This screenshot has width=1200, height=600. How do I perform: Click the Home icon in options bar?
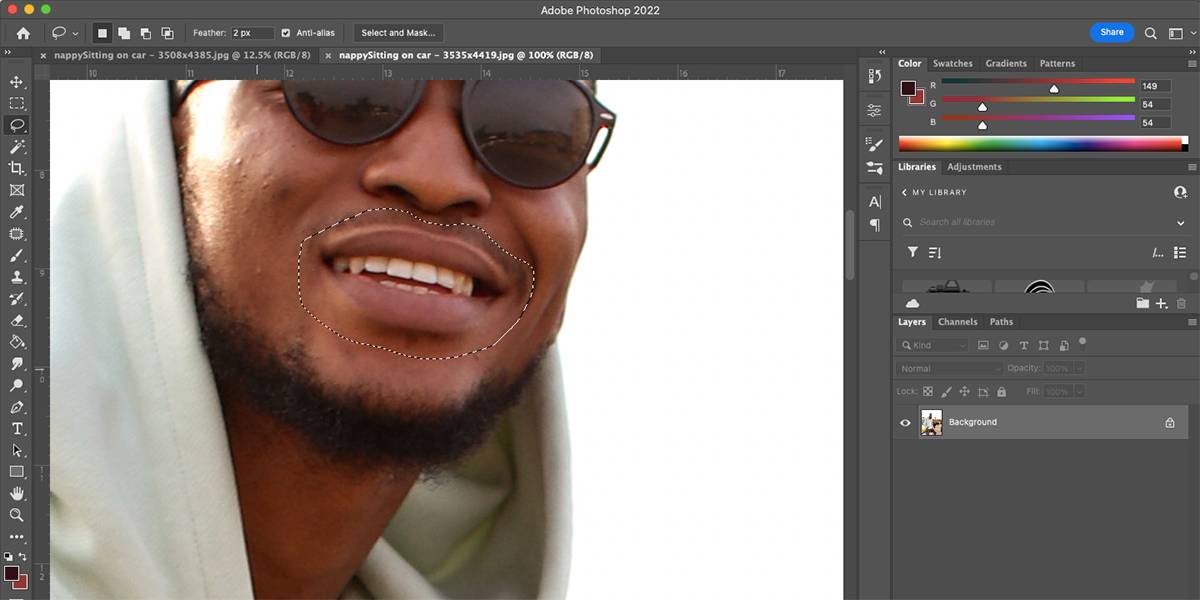(23, 33)
